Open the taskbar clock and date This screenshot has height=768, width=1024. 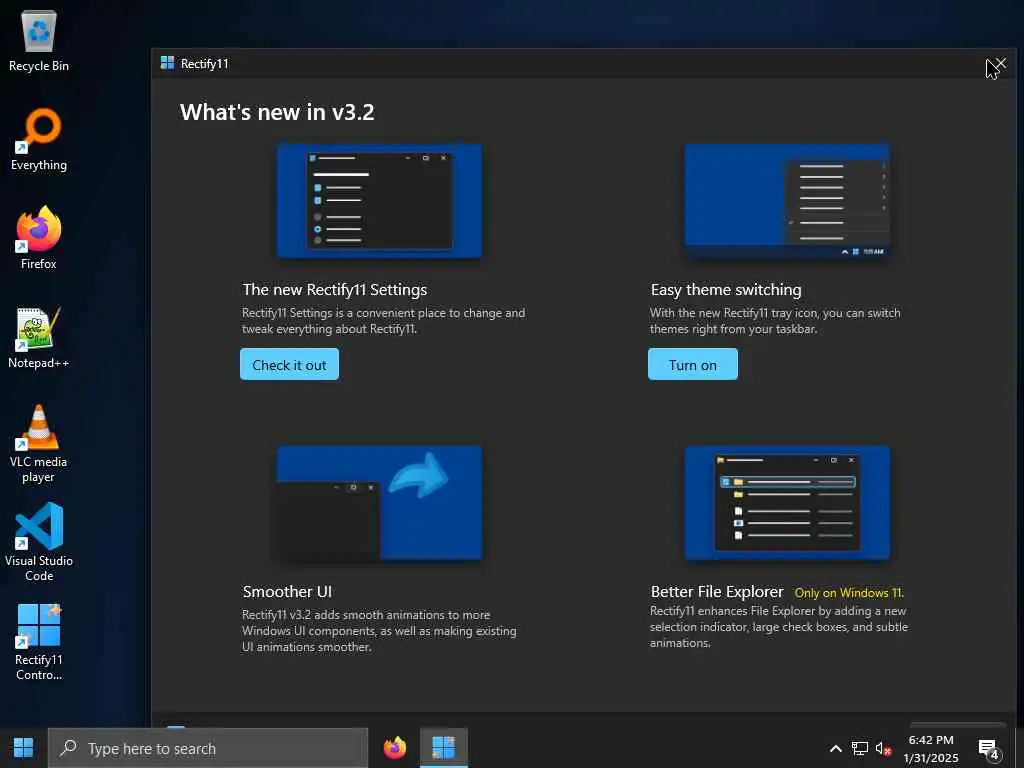tap(931, 749)
